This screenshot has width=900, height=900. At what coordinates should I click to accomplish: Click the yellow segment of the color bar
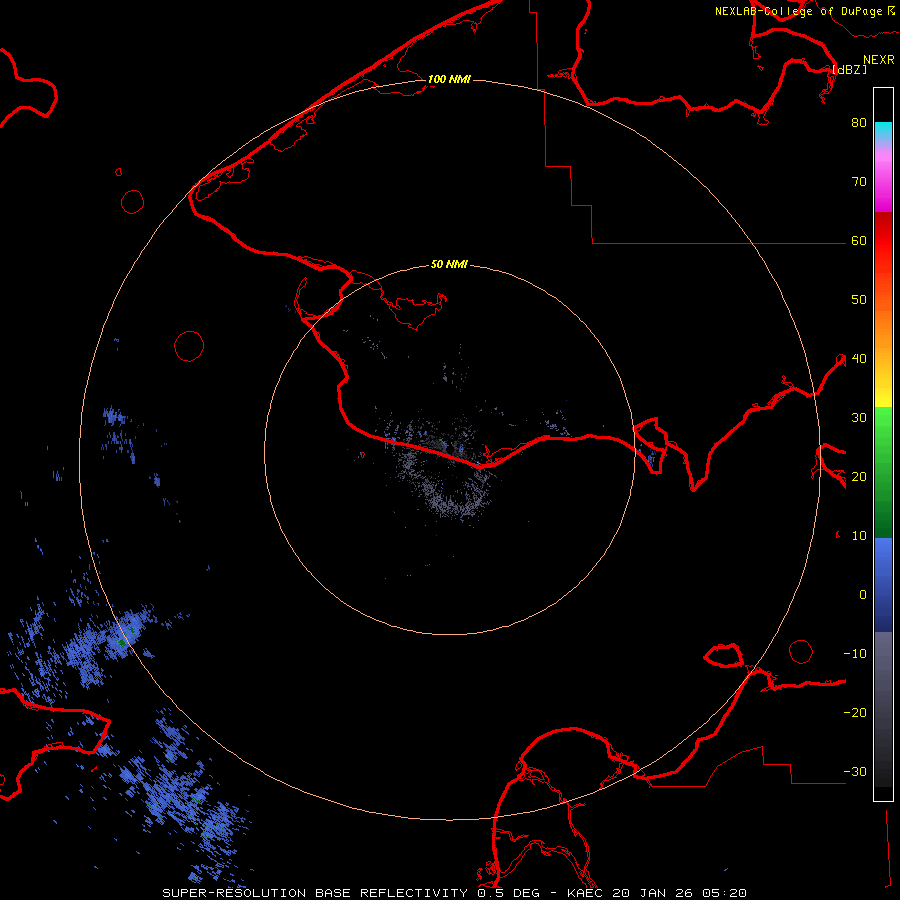click(883, 396)
